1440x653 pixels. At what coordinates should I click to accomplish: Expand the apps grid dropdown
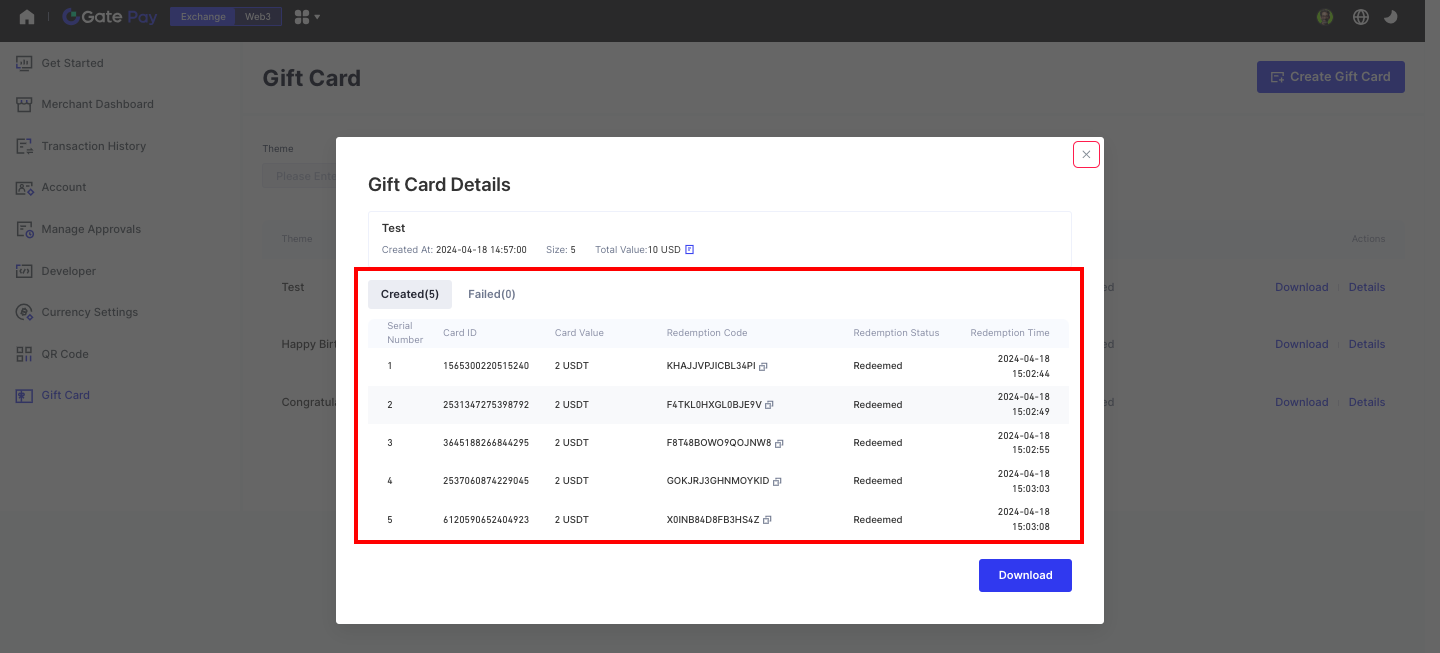point(307,17)
